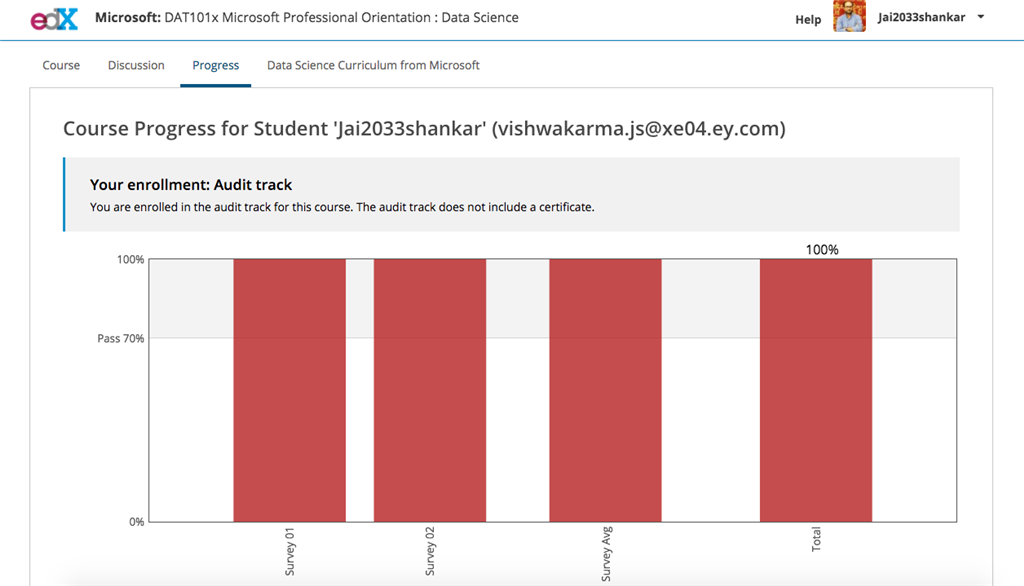
Task: Select the Survey 02 axis label
Action: point(430,552)
